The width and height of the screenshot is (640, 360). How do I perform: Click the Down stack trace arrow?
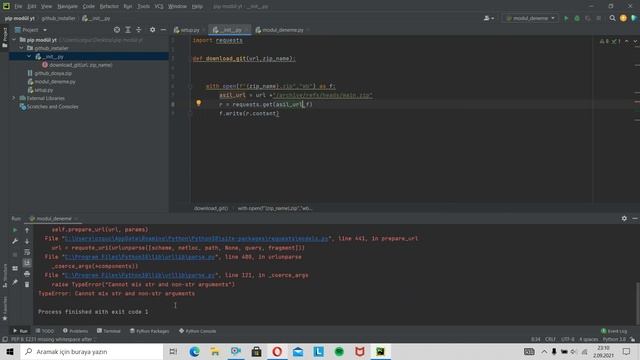(x=27, y=241)
